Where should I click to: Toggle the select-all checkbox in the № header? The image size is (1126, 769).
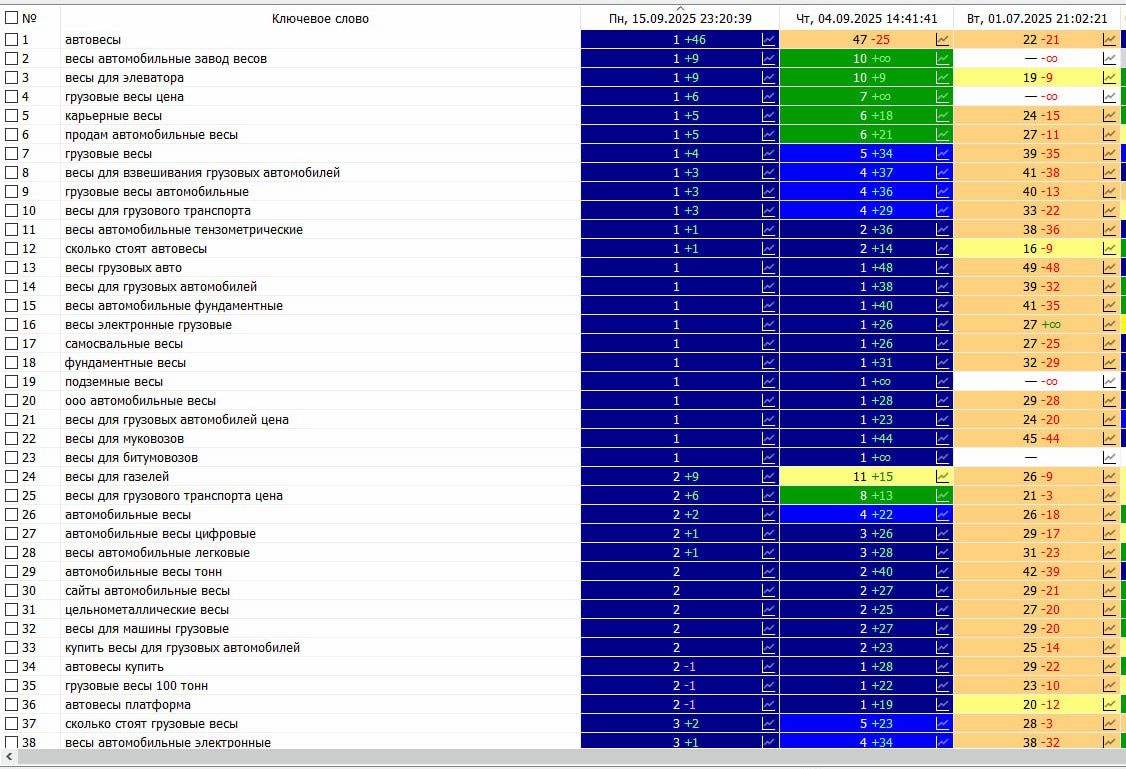pyautogui.click(x=12, y=18)
